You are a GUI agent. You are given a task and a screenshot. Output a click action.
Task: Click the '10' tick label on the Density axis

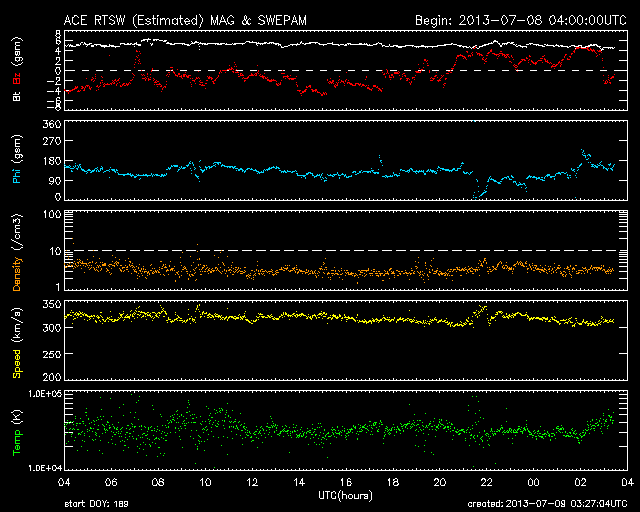[55, 251]
